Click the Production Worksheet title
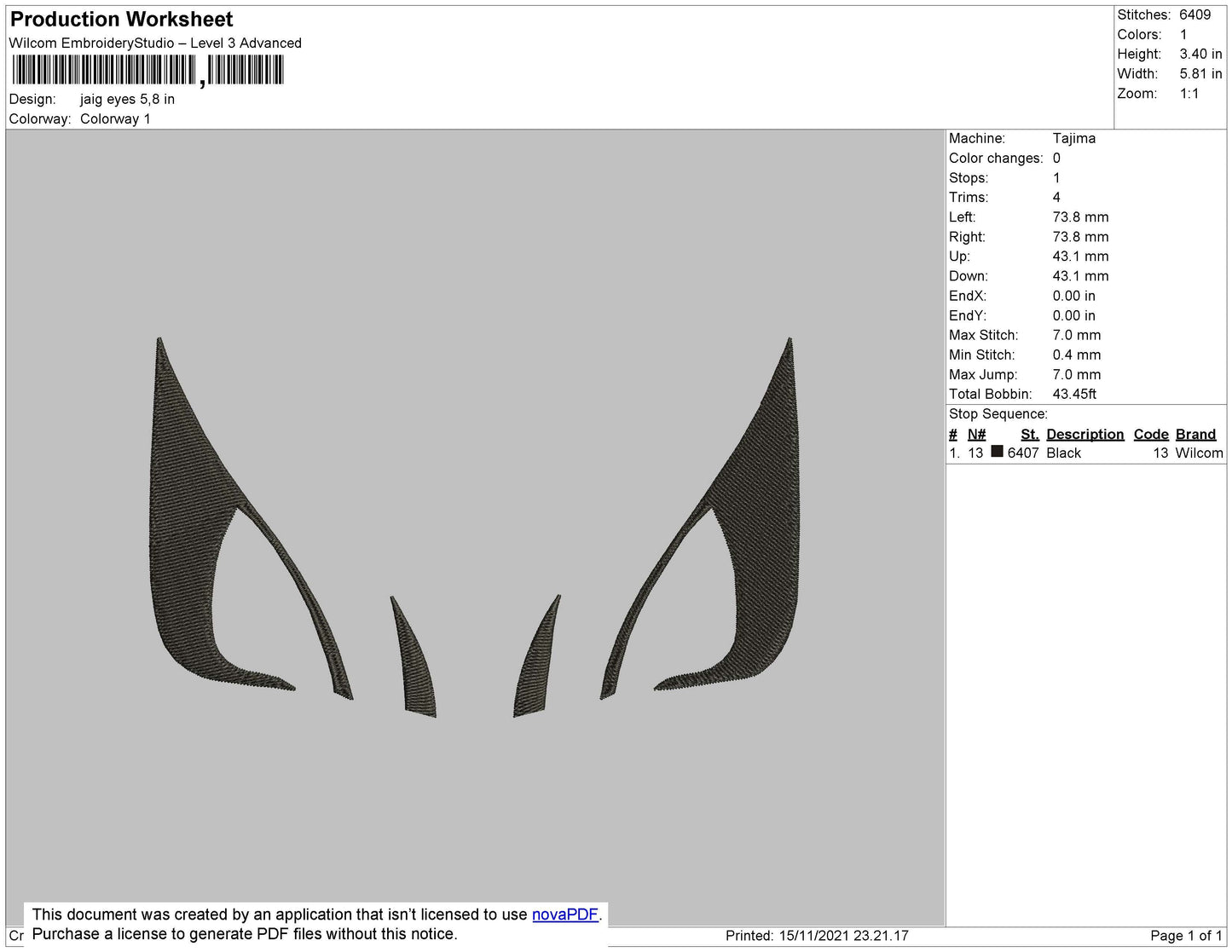Image resolution: width=1232 pixels, height=952 pixels. pos(121,19)
